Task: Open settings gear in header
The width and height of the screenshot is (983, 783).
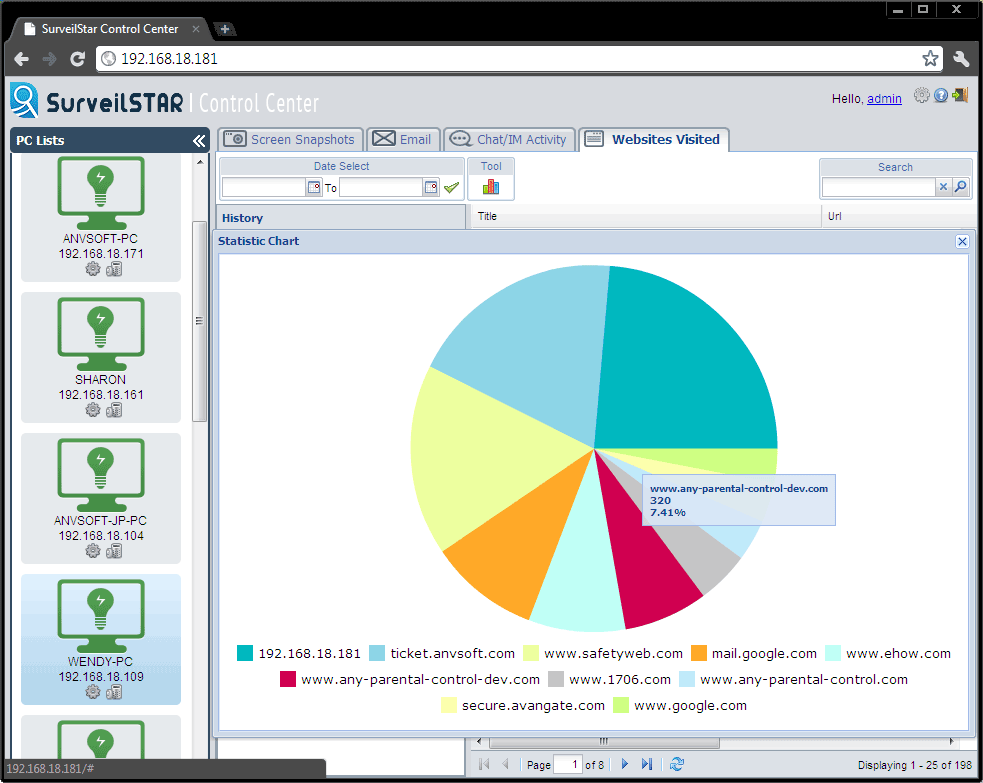Action: (x=921, y=95)
